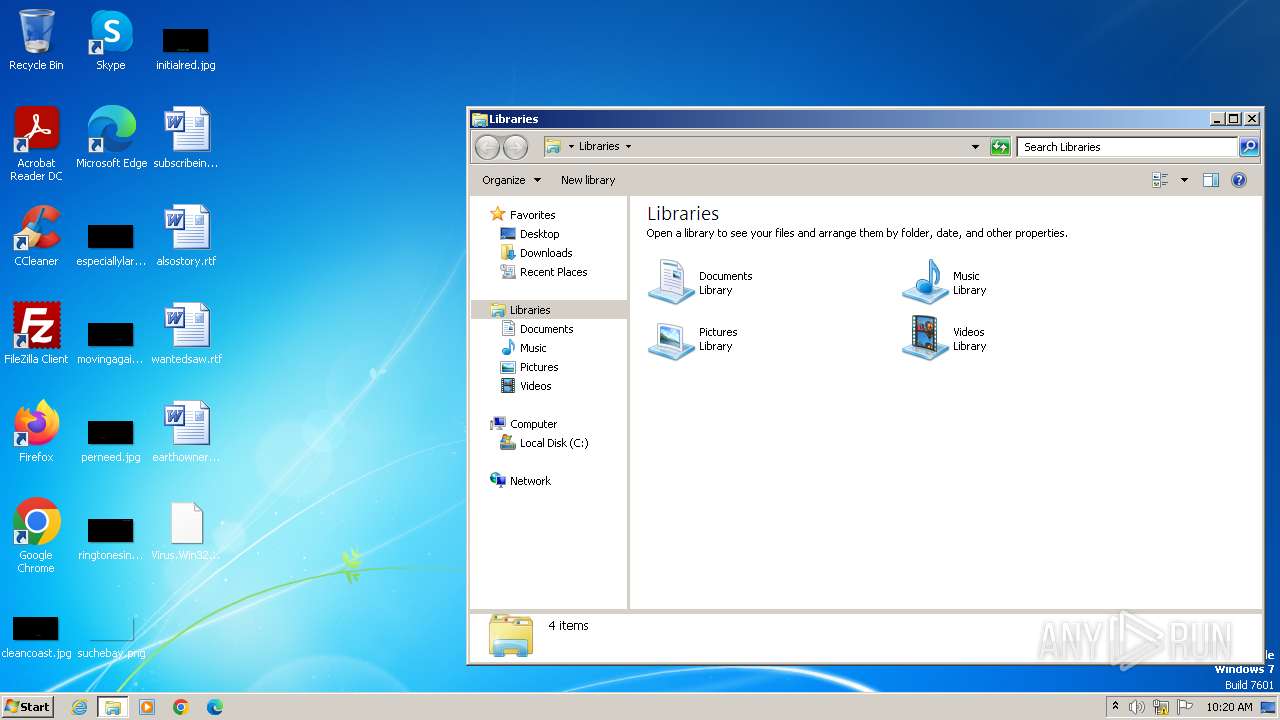
Task: Select perneed.jpg desktop file
Action: (111, 440)
